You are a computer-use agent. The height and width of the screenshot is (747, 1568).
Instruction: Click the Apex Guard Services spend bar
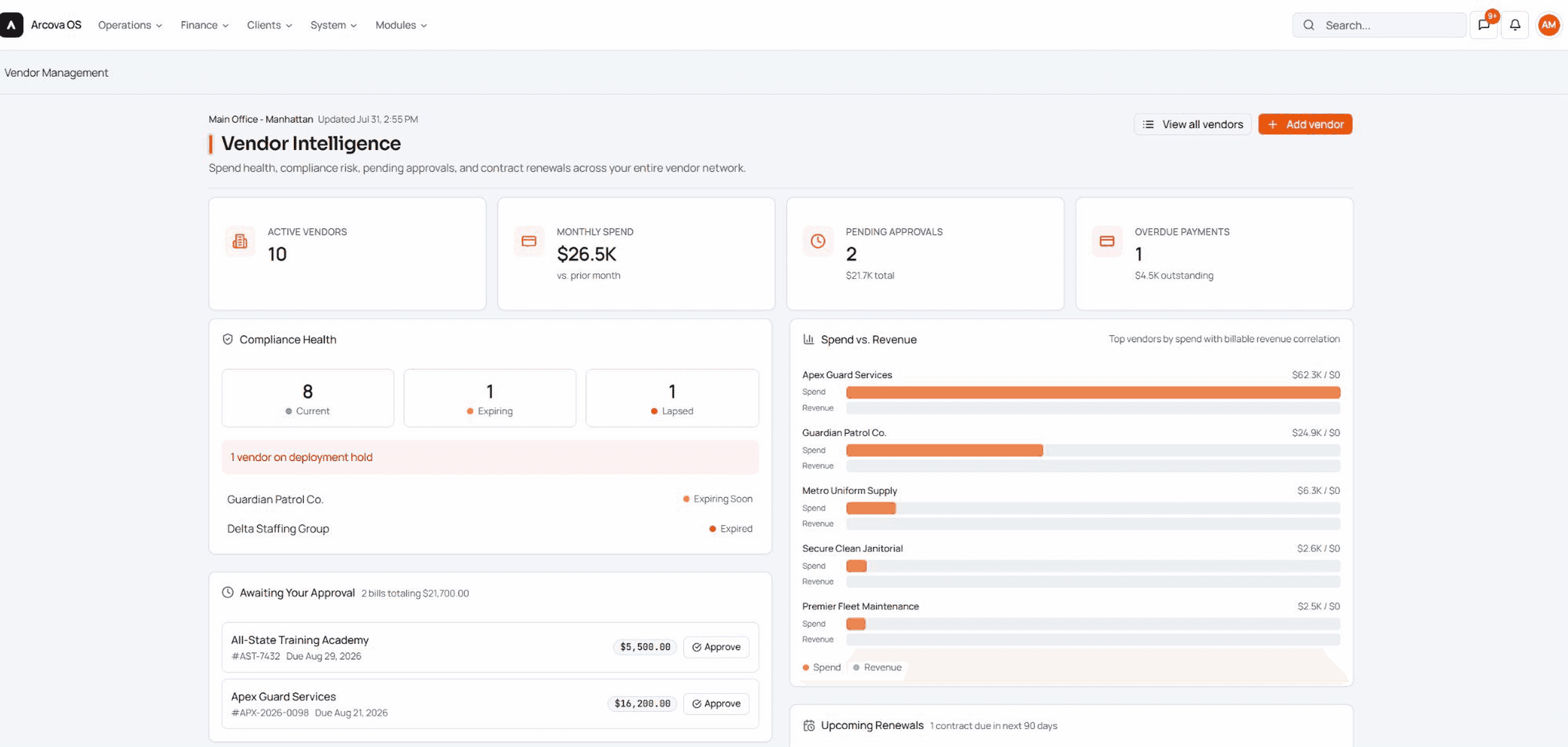[1093, 392]
